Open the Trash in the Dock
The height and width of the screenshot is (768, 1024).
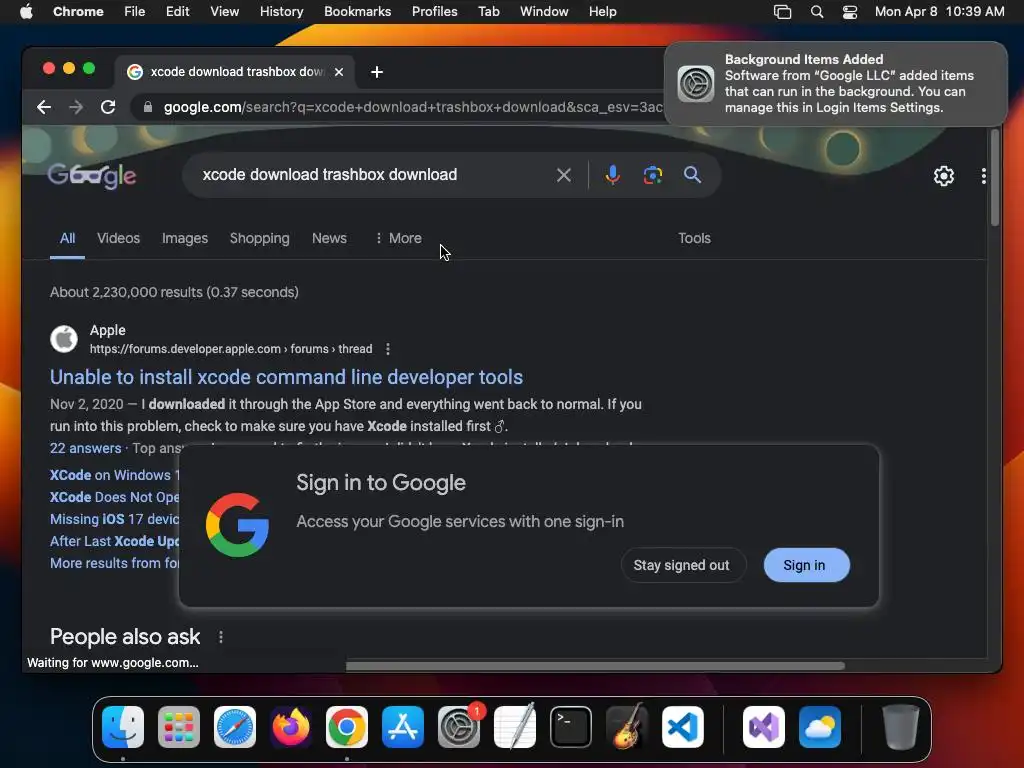[x=901, y=727]
